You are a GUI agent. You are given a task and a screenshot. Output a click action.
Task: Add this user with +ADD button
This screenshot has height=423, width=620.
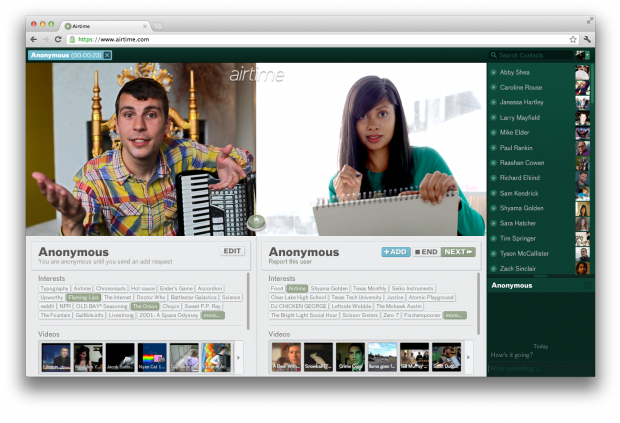click(x=396, y=252)
